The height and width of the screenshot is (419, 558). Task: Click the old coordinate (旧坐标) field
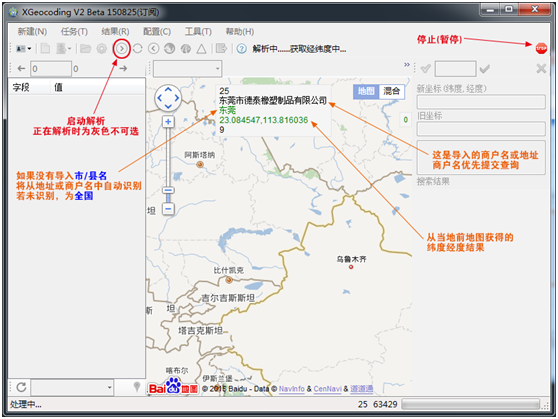[x=481, y=129]
